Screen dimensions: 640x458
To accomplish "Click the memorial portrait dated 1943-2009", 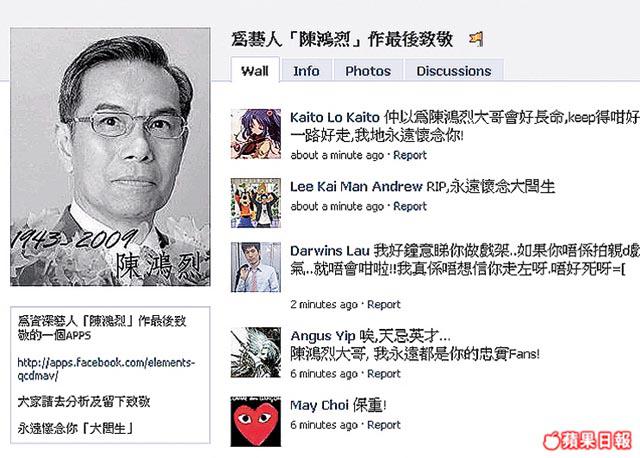I will click(110, 157).
